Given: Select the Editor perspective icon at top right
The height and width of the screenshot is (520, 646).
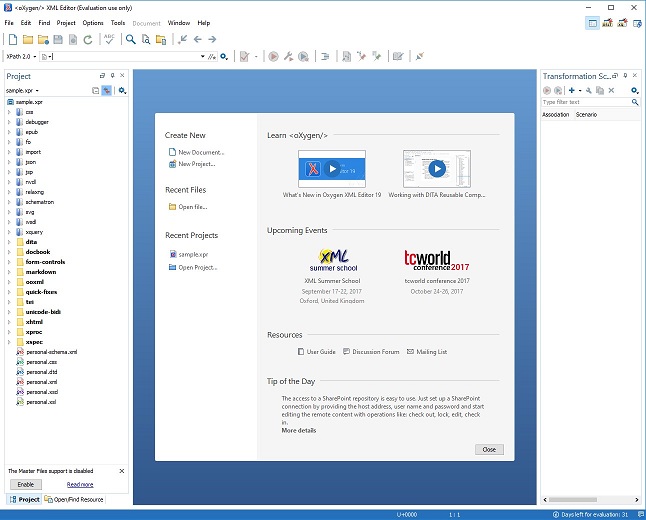Looking at the screenshot, I should (x=592, y=23).
